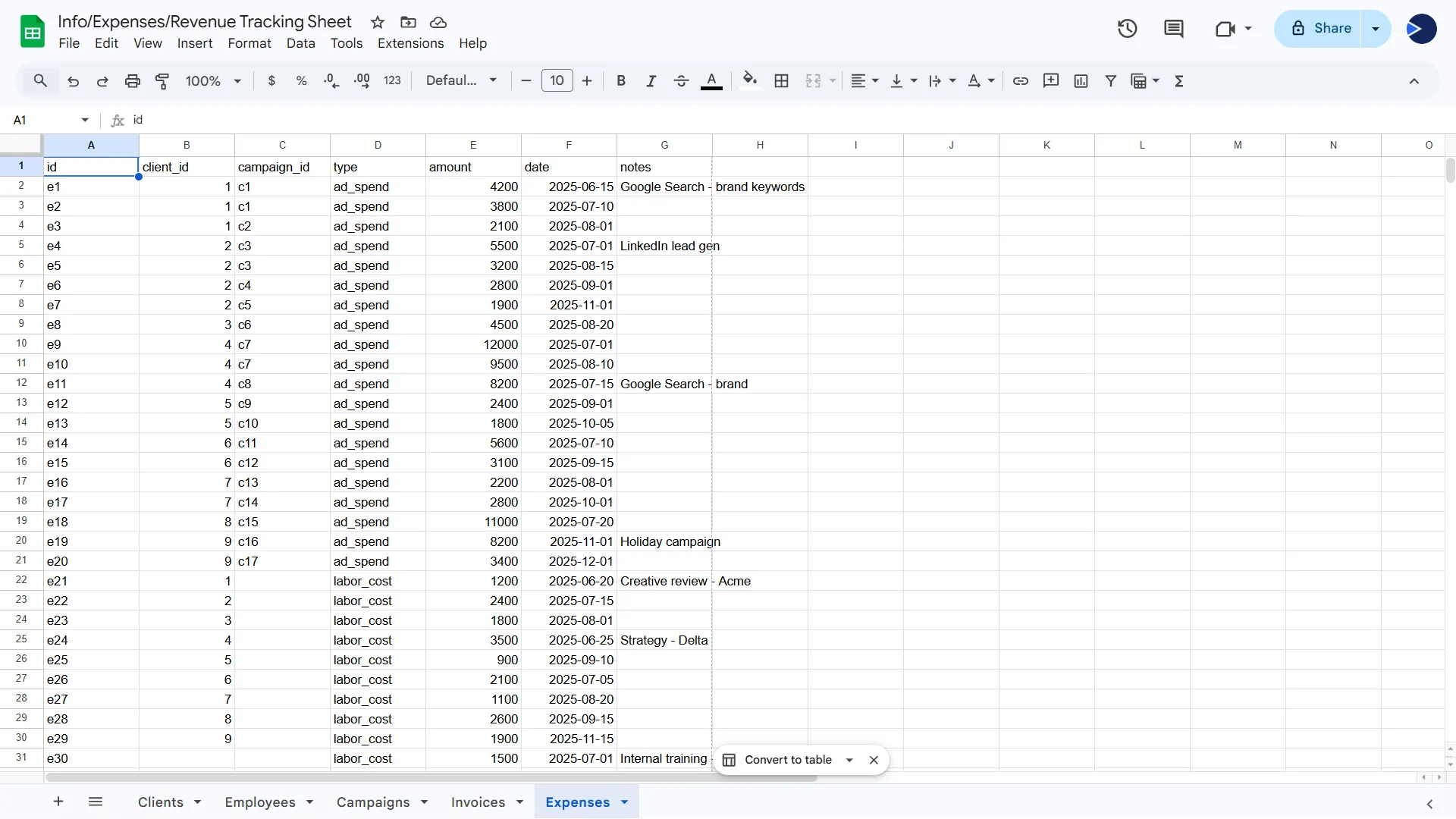
Task: Format selection as currency
Action: tap(272, 80)
